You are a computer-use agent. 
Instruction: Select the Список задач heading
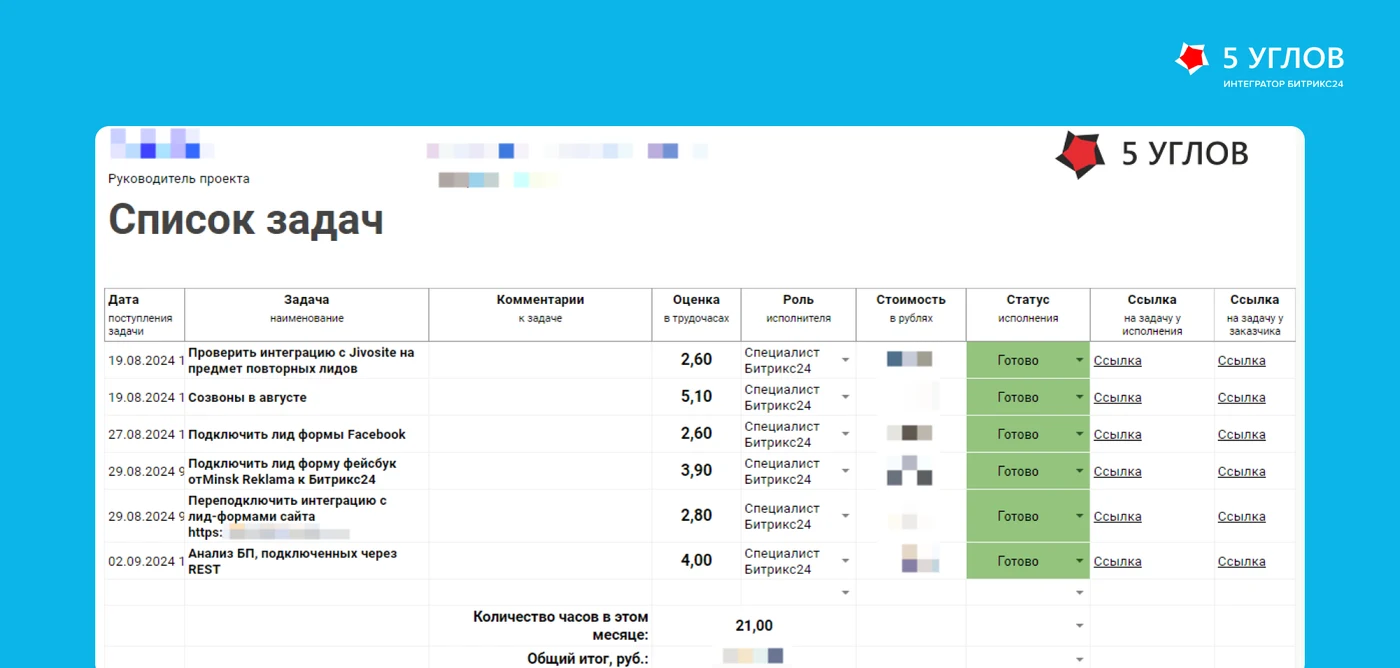(x=246, y=219)
